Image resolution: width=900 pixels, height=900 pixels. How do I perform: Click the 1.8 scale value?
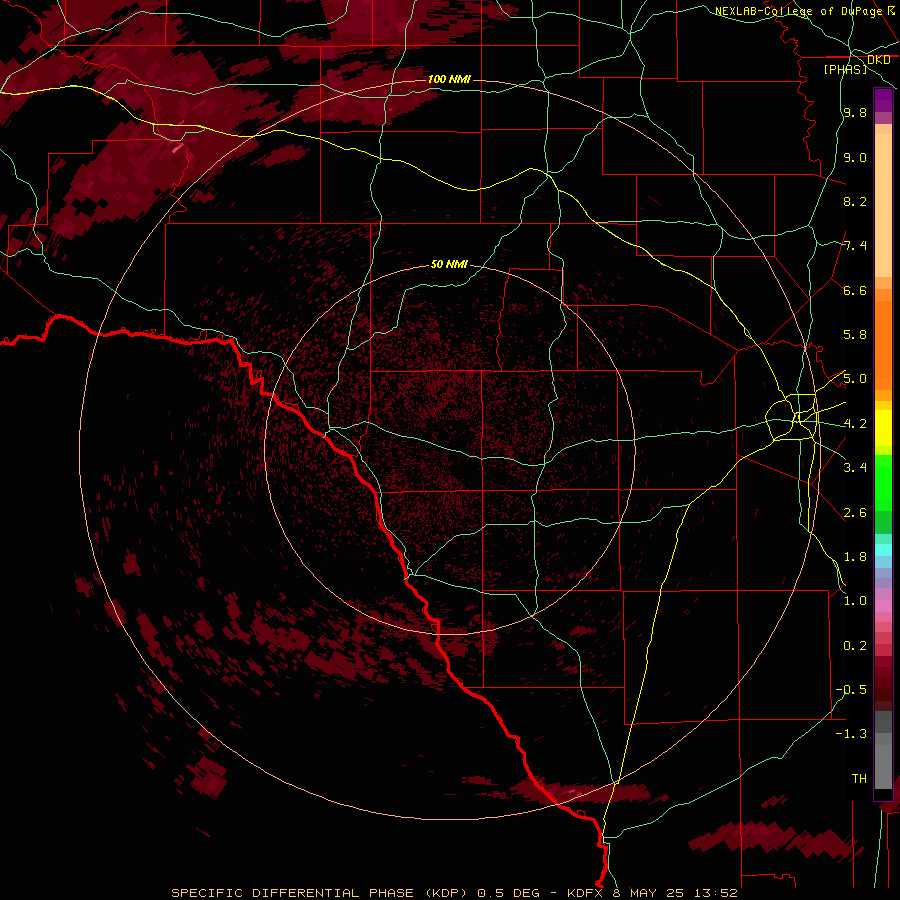tap(855, 557)
